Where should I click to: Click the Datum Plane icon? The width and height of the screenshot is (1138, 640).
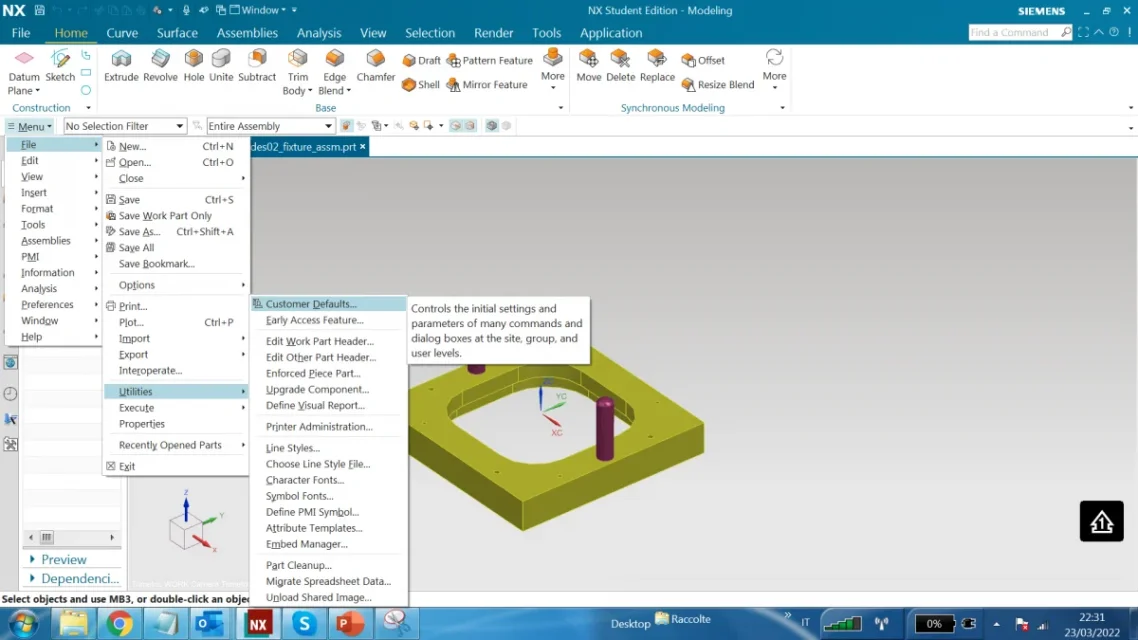pos(24,59)
